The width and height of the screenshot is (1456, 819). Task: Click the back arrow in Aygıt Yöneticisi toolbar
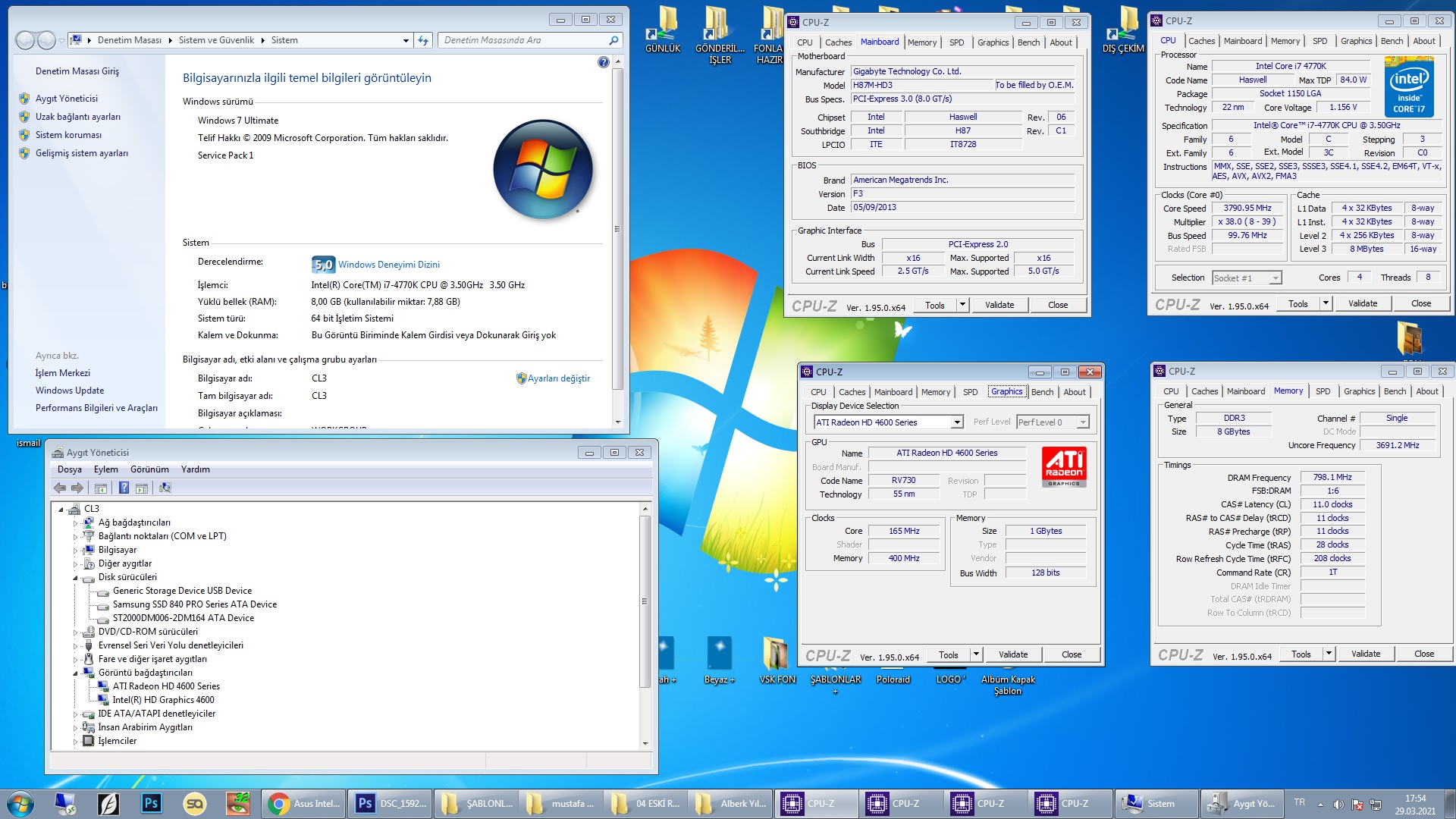60,488
